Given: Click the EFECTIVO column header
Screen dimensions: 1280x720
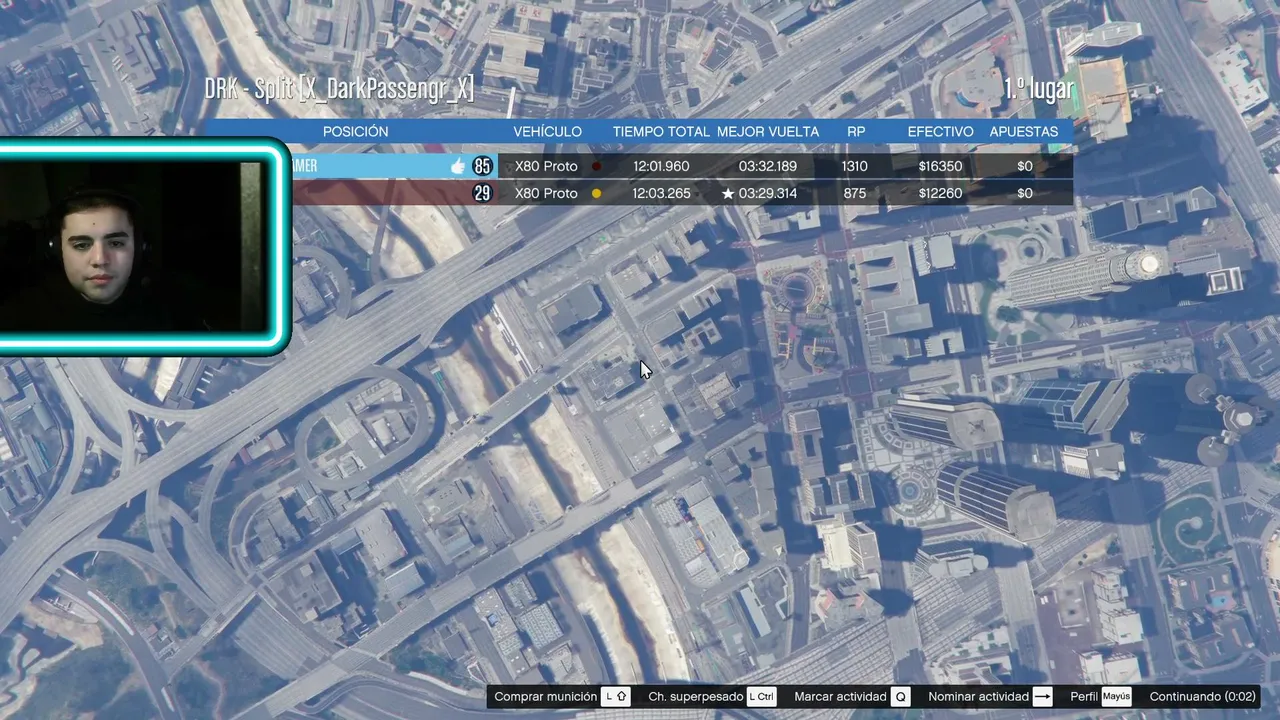Looking at the screenshot, I should [940, 131].
